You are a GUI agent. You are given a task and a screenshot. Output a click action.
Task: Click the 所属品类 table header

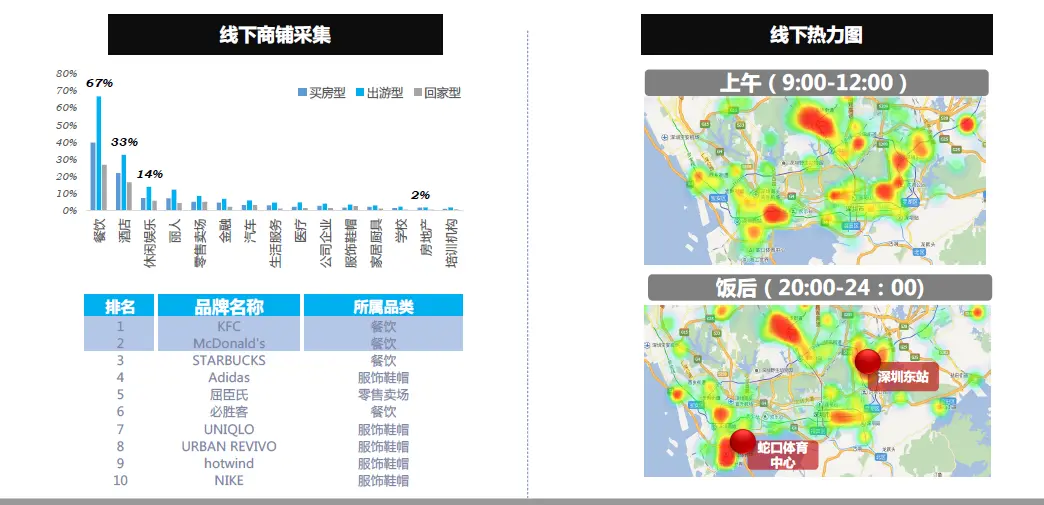pyautogui.click(x=384, y=306)
